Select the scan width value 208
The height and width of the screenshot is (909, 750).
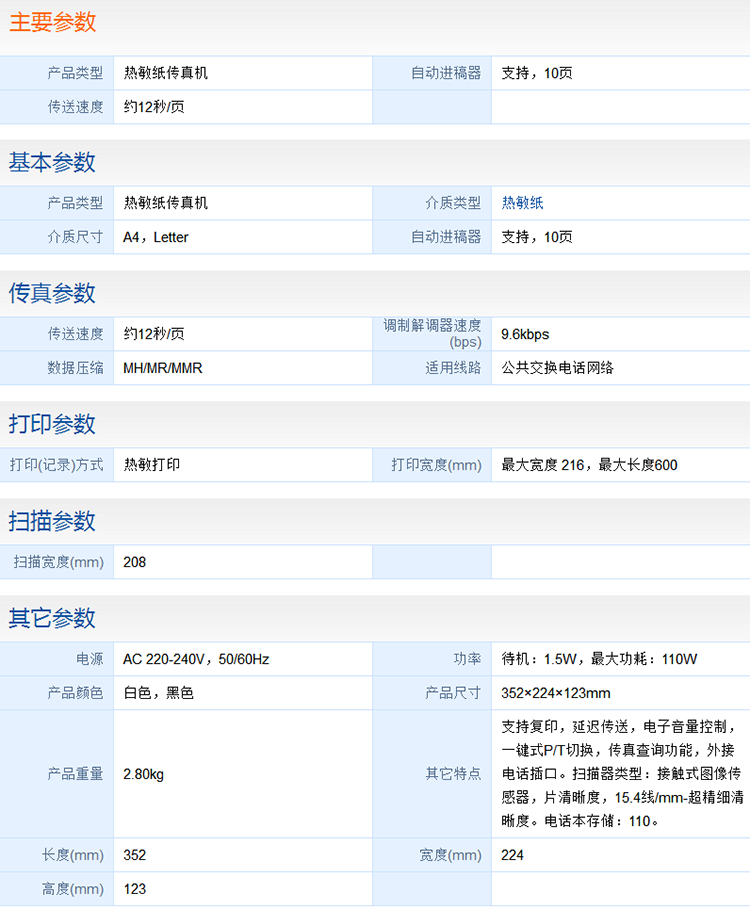(134, 562)
